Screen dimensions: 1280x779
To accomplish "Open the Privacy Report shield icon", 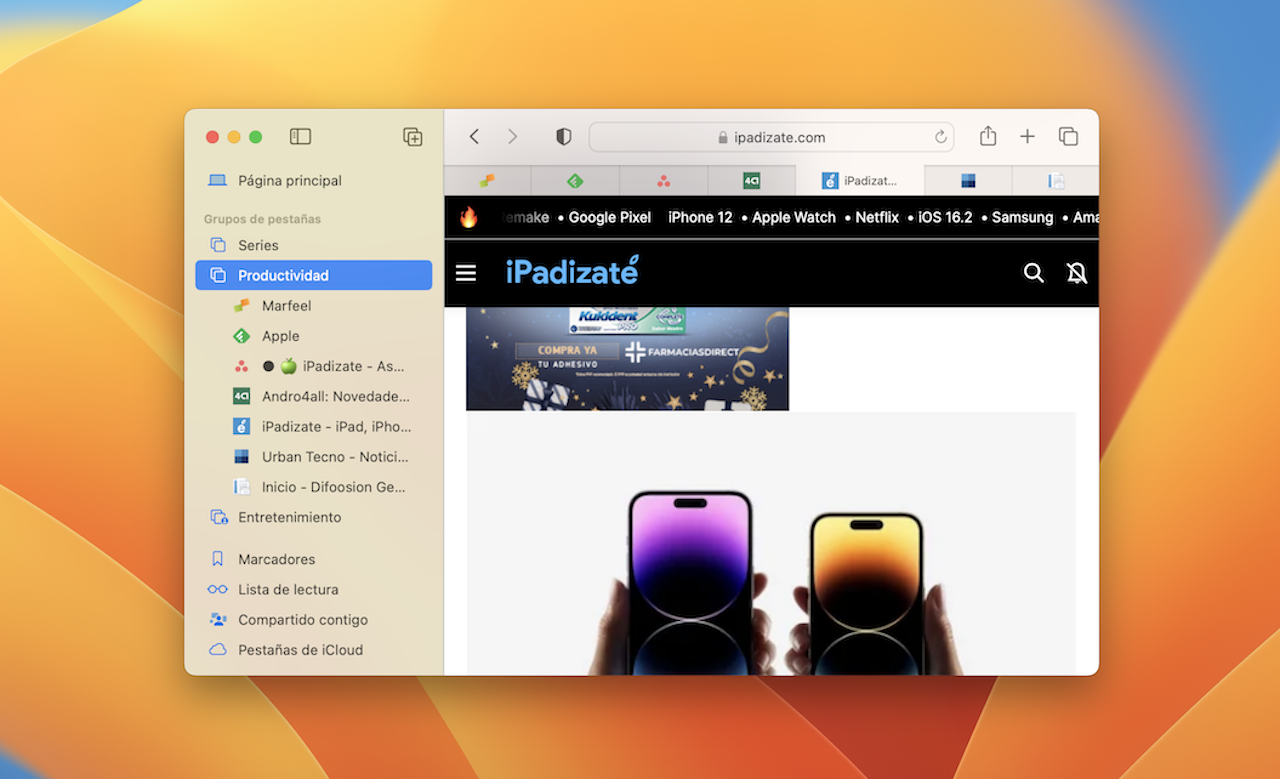I will point(562,137).
